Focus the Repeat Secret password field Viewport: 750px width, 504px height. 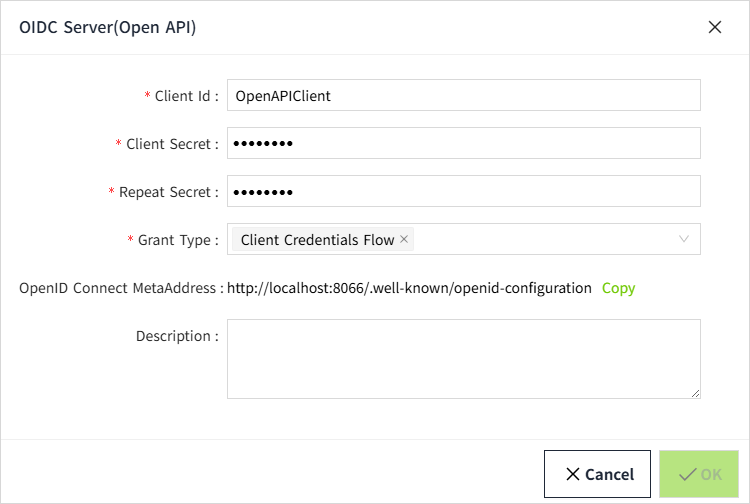(463, 191)
